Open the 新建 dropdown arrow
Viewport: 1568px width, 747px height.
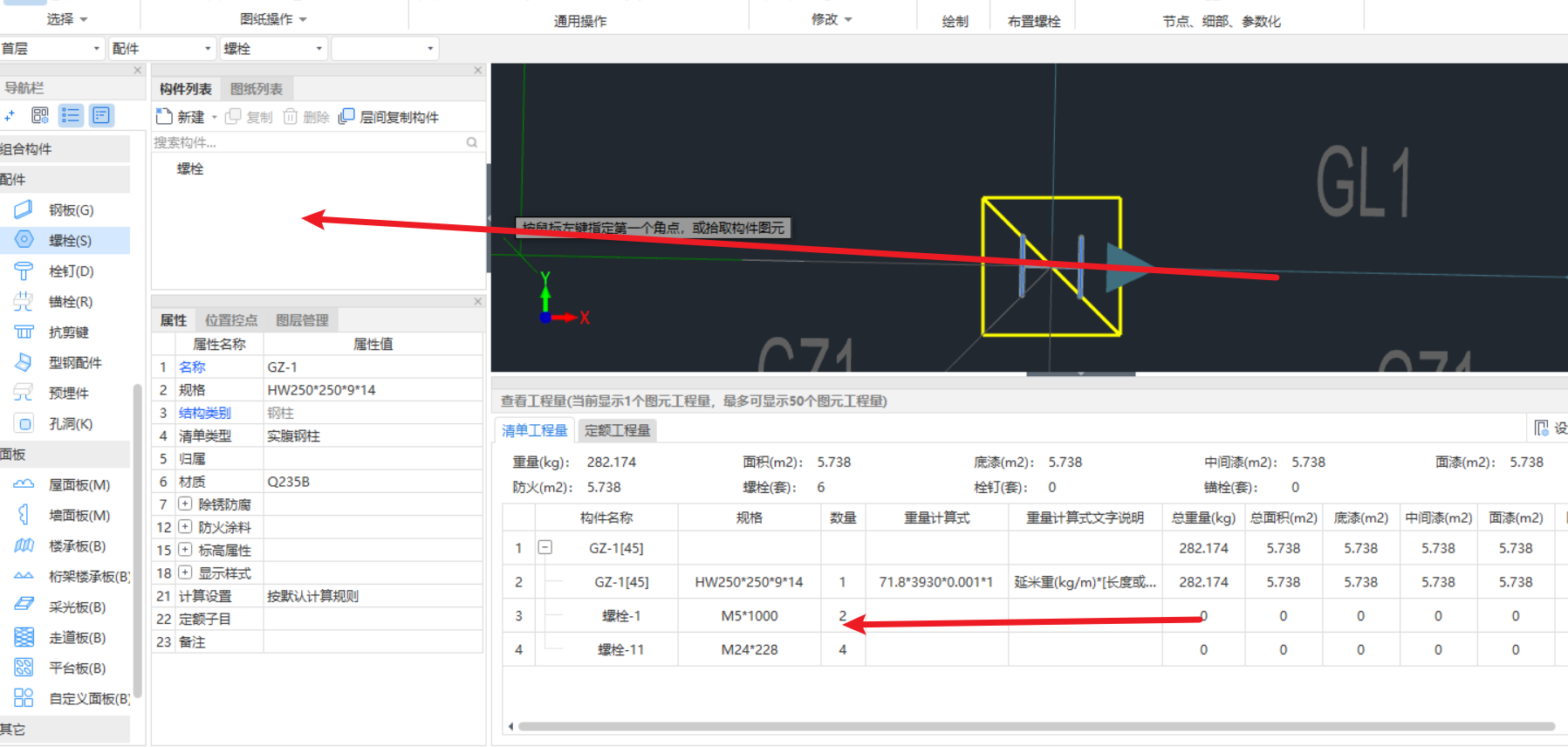click(x=215, y=117)
